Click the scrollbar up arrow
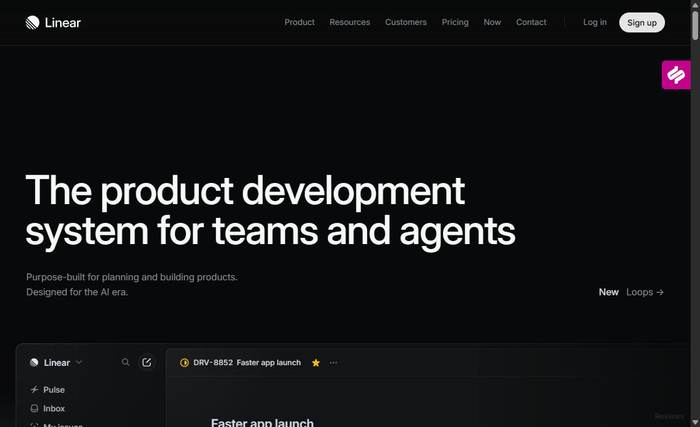This screenshot has width=700, height=427. [695, 4]
